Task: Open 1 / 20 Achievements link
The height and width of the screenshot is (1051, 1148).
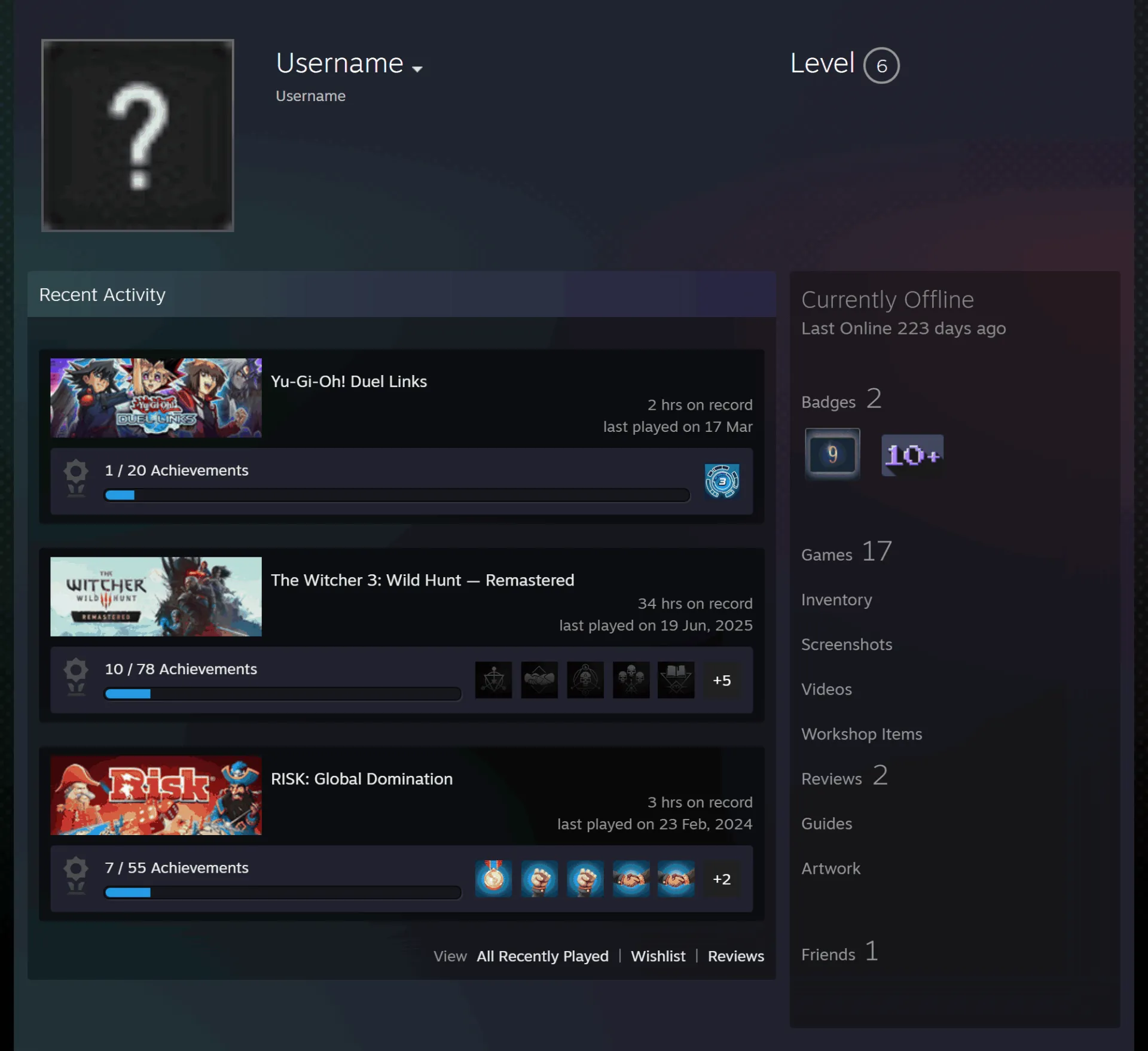Action: pos(176,470)
